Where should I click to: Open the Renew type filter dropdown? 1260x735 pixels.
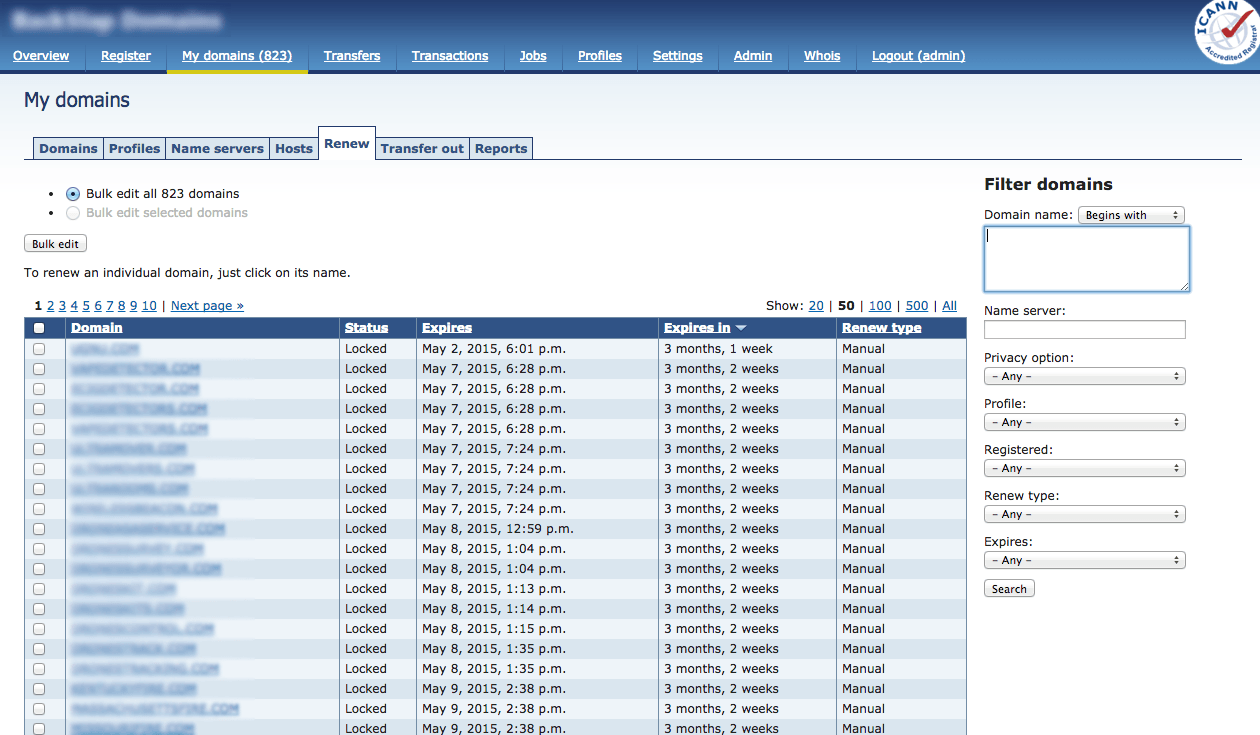1084,514
